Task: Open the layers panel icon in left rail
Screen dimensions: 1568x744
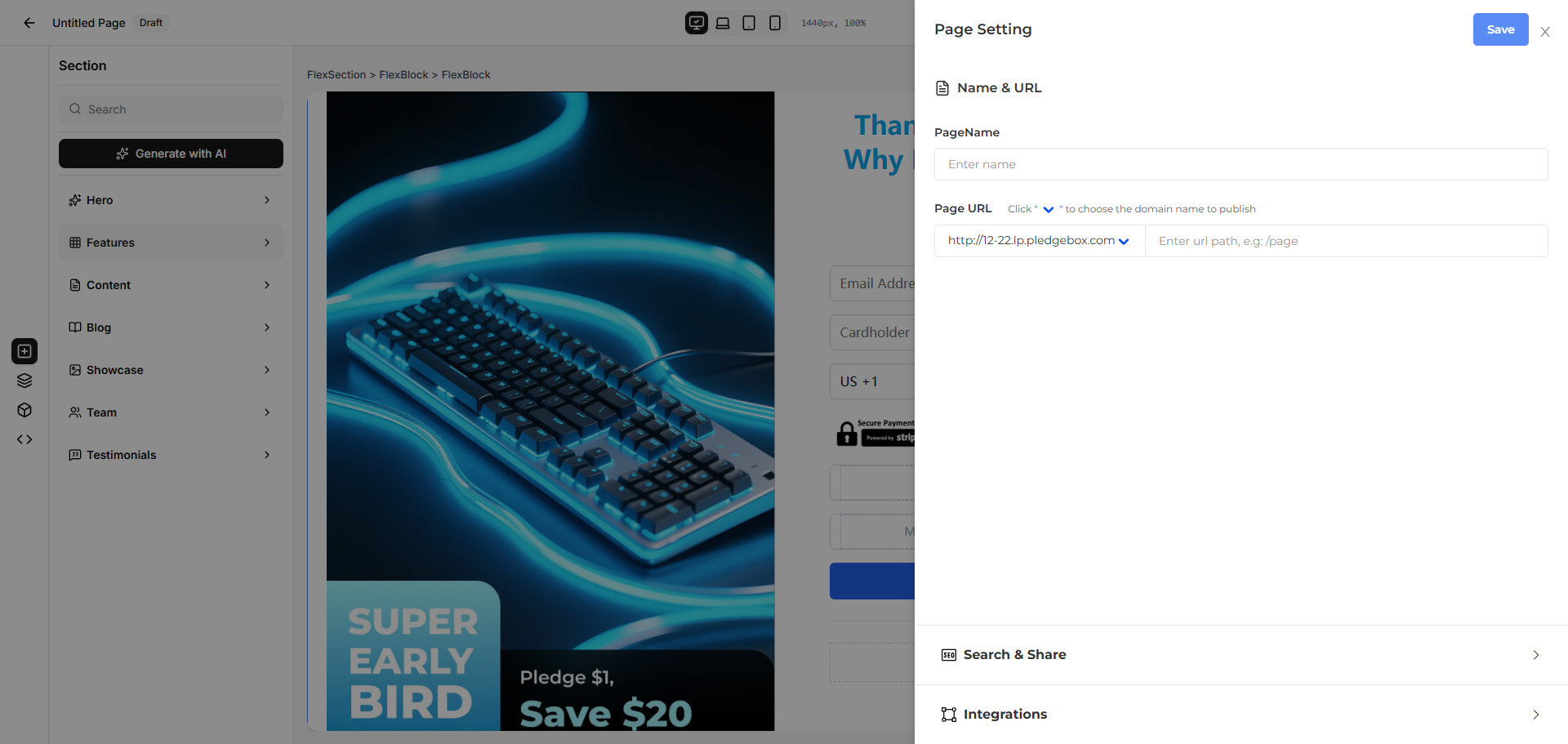Action: click(x=24, y=381)
